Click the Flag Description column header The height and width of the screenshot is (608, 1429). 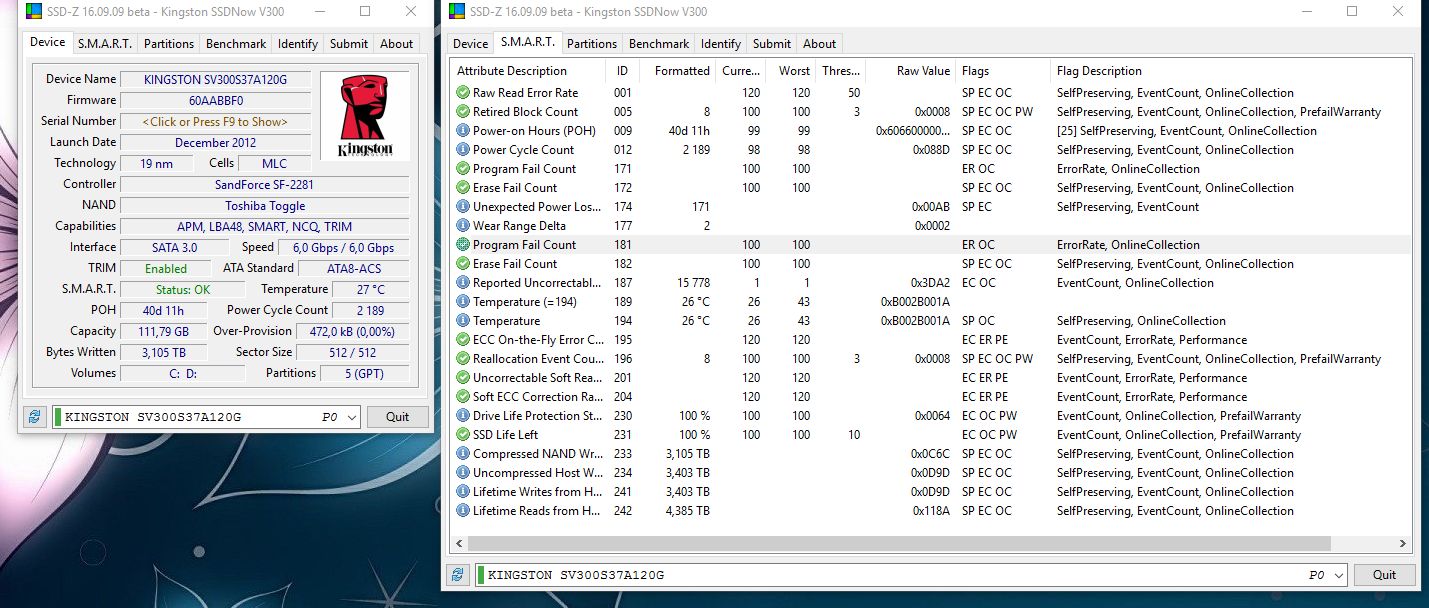[1231, 71]
